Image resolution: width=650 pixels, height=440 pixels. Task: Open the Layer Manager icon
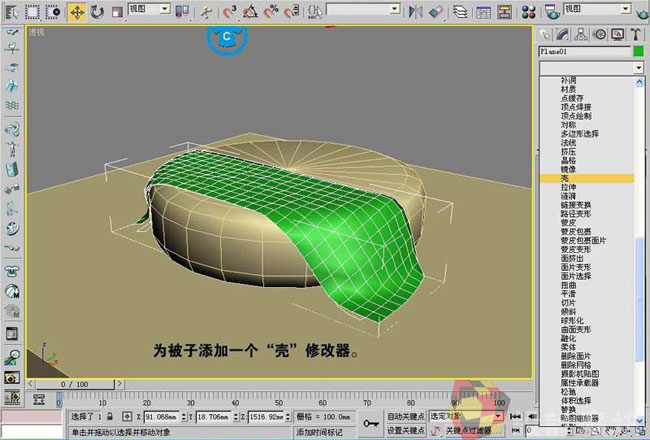coord(459,12)
